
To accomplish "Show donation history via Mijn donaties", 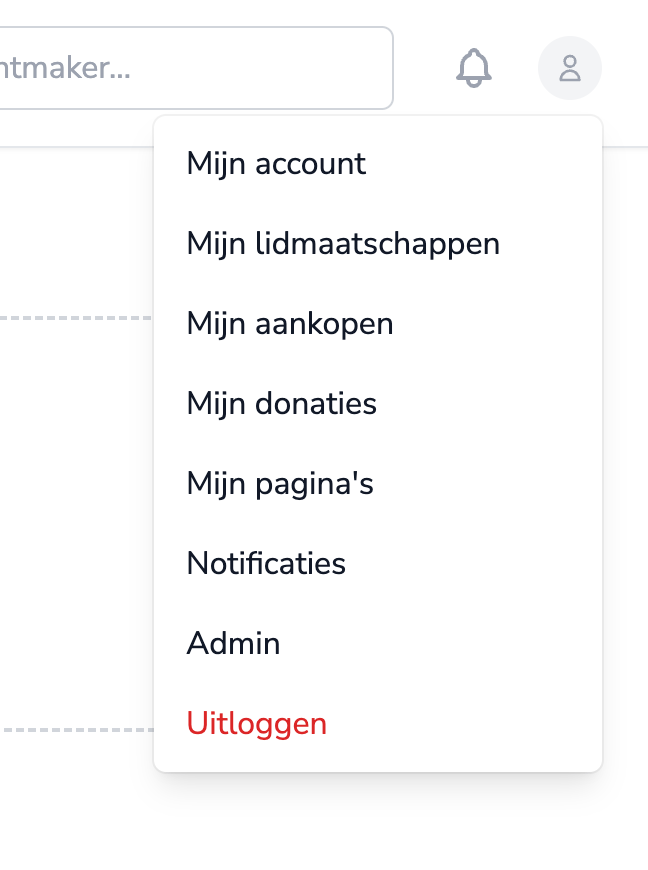I will (378, 403).
